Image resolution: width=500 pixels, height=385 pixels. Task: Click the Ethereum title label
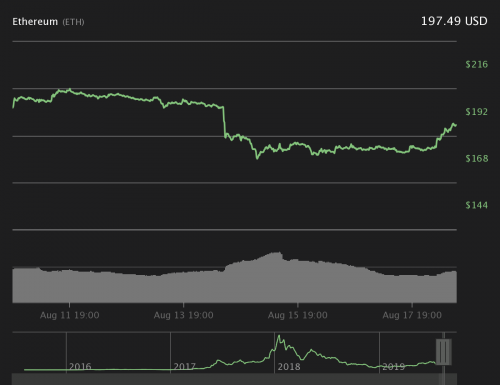(35, 22)
